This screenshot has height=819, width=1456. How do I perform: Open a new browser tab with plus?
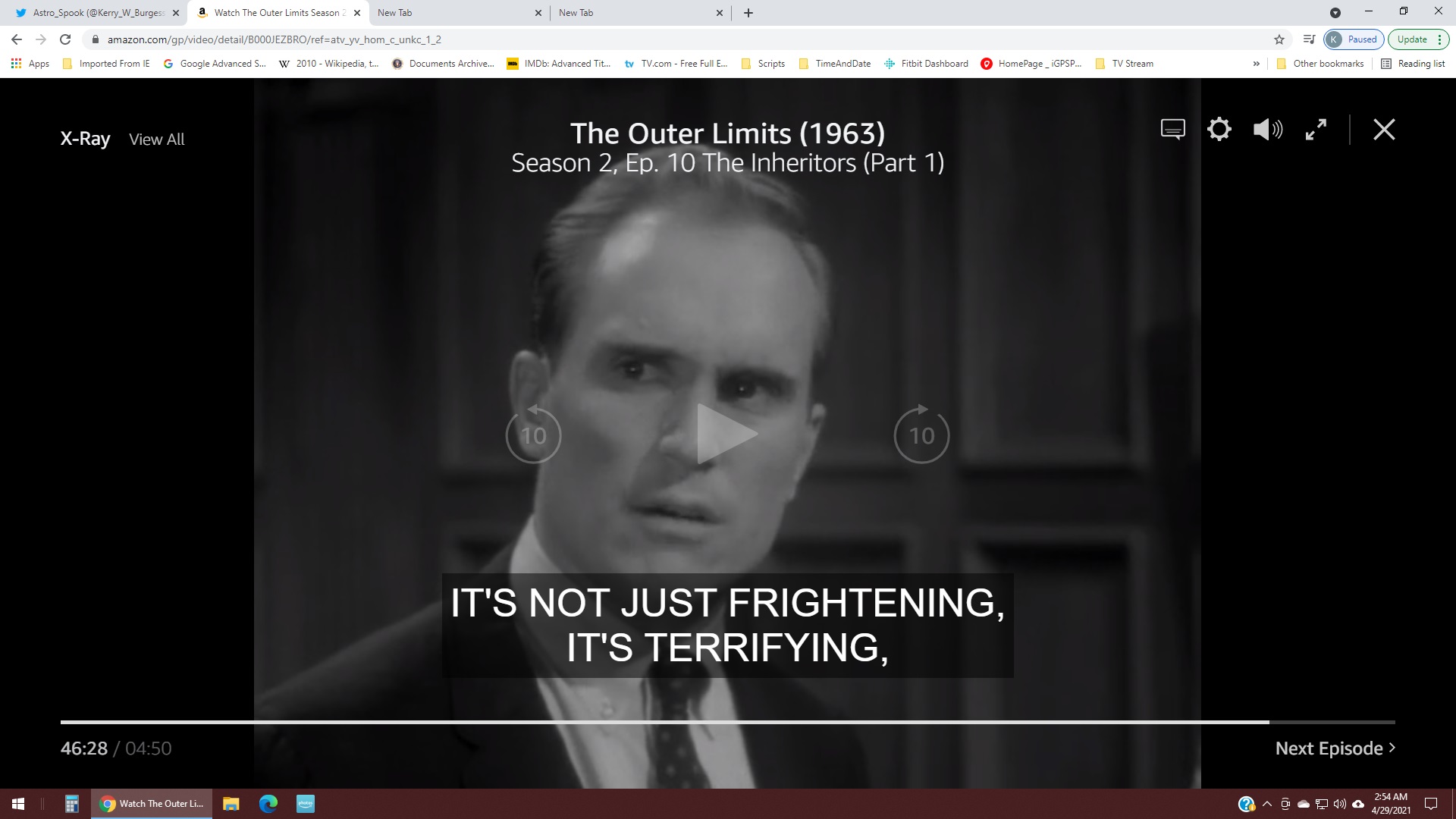(x=748, y=13)
